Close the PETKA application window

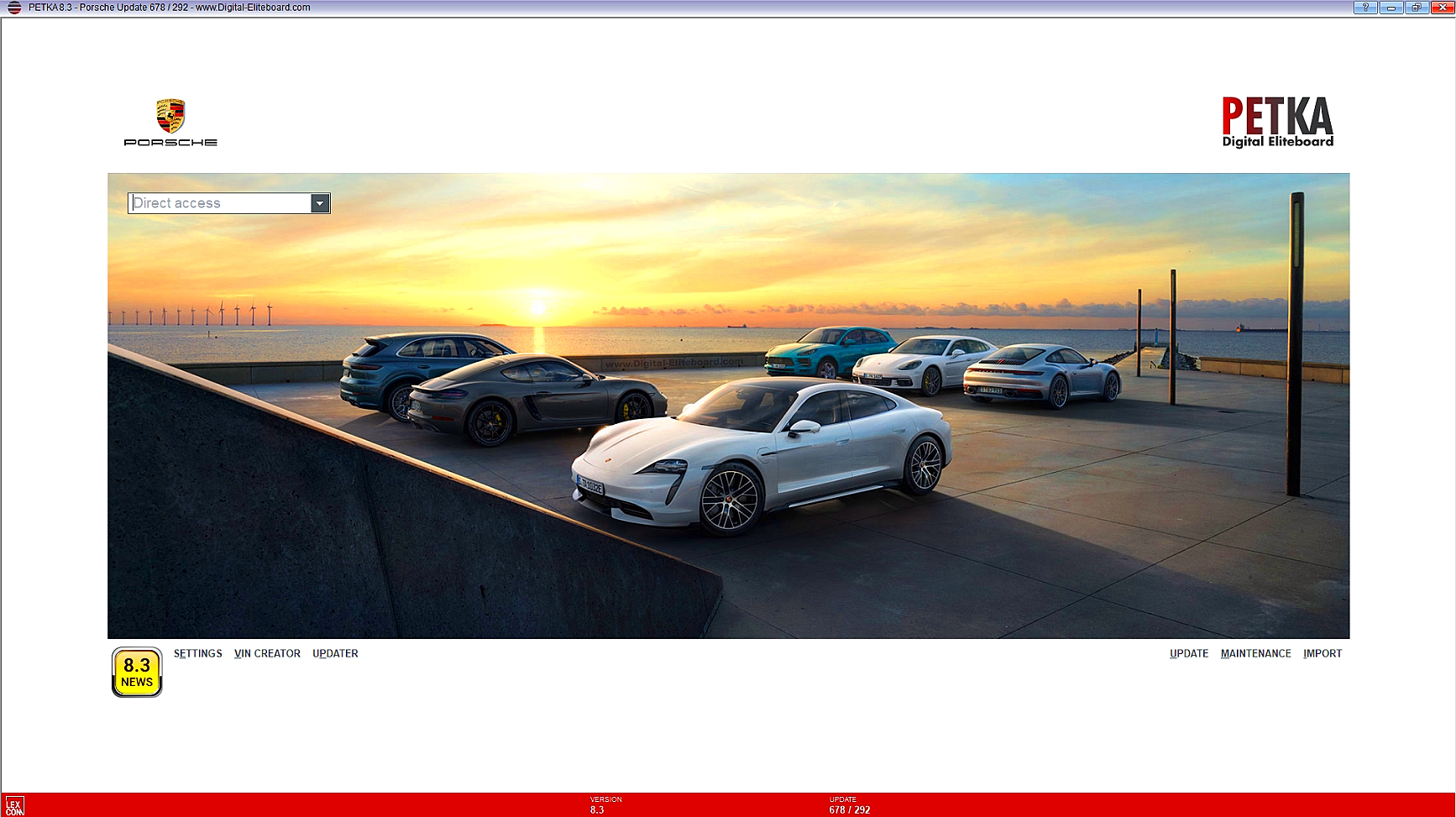[1443, 8]
